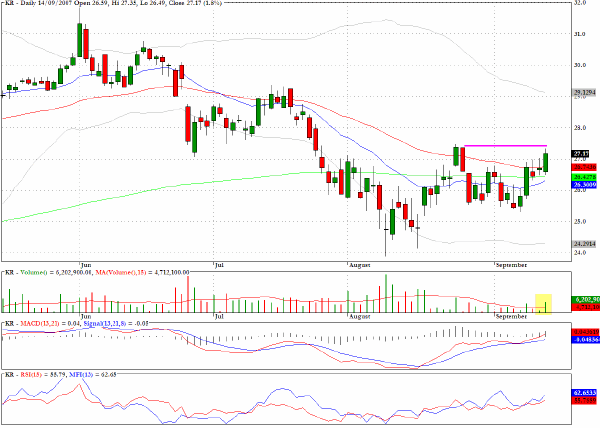This screenshot has height=428, width=600.
Task: Click the KR Volume header text
Action: (x=97, y=272)
